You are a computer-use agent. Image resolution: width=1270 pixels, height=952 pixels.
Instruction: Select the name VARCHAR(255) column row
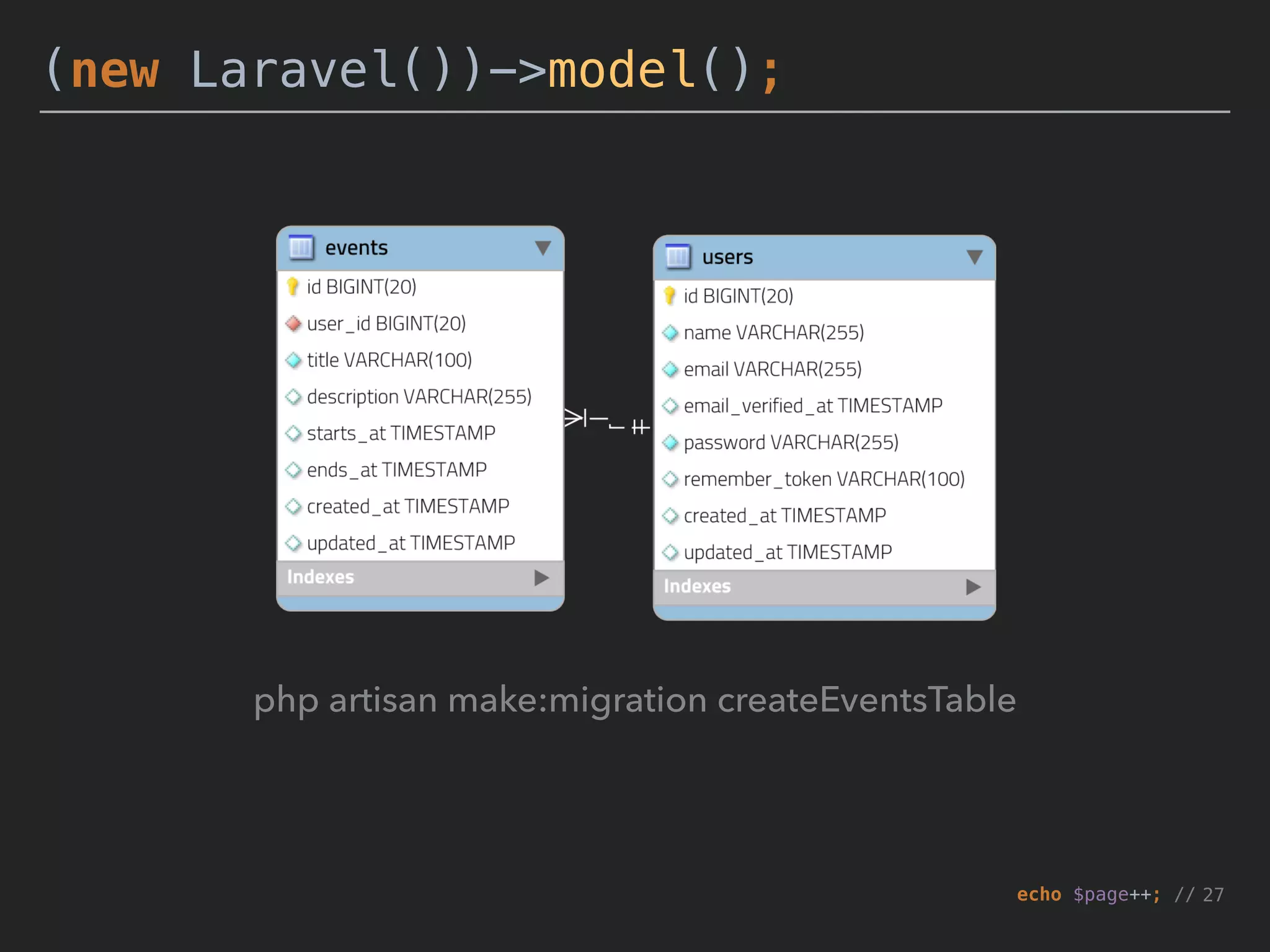pyautogui.click(x=825, y=333)
